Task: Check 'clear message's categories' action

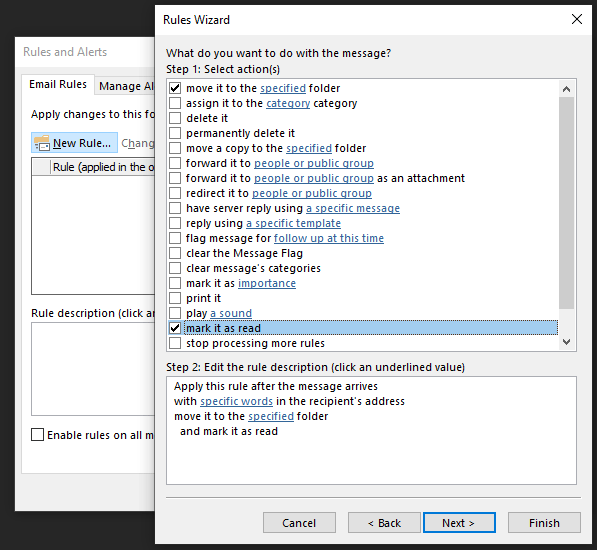Action: click(x=175, y=268)
